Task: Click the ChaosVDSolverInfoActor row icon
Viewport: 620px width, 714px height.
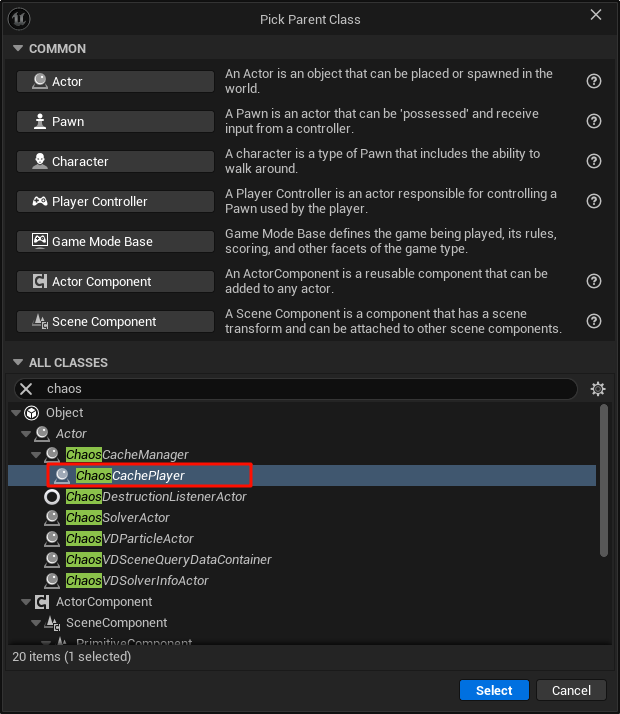Action: (52, 581)
